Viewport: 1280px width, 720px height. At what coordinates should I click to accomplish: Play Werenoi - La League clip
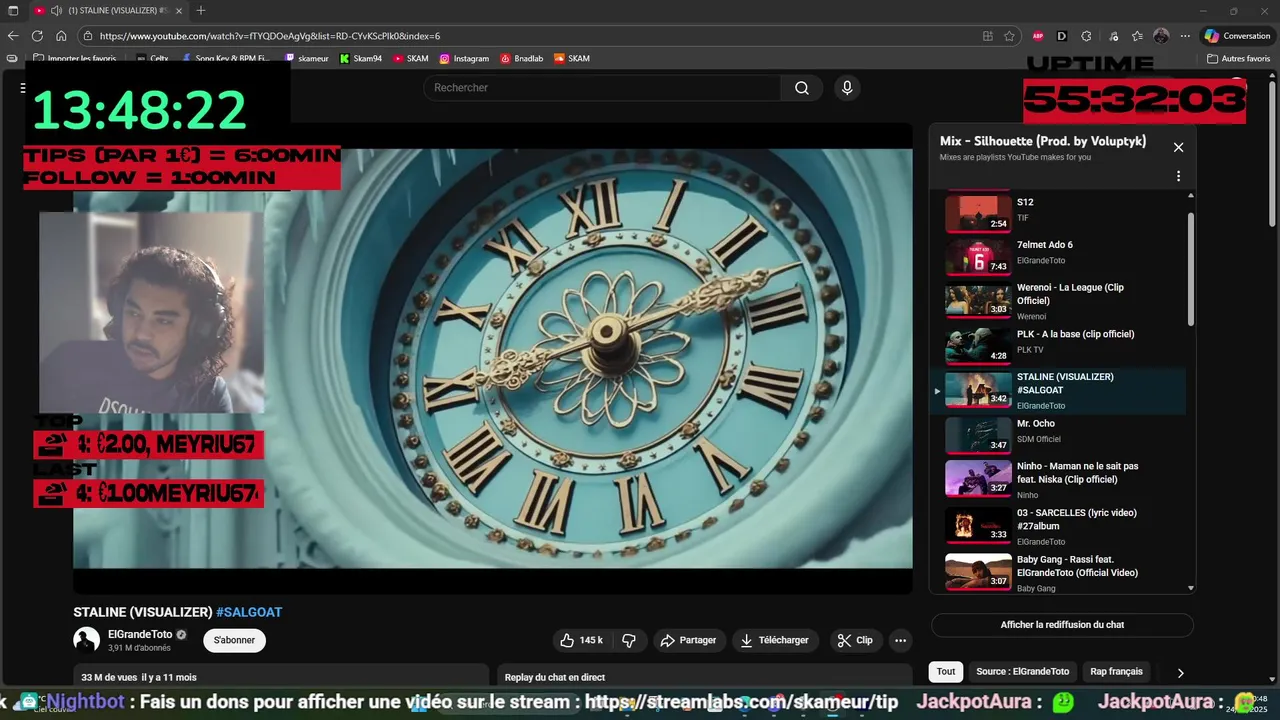[x=1060, y=301]
